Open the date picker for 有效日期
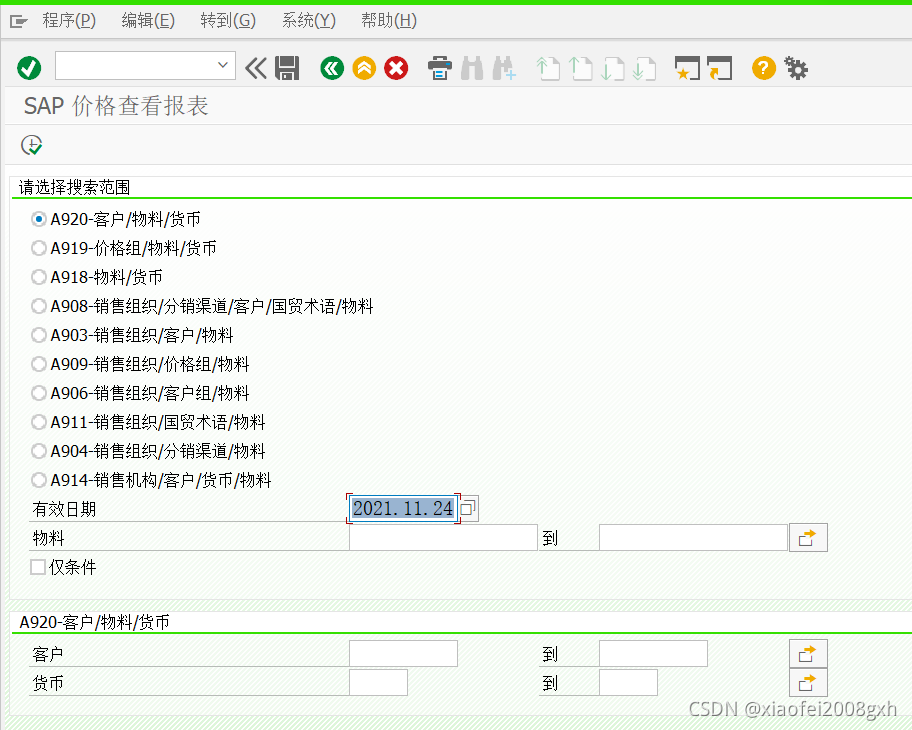This screenshot has height=730, width=912. [x=466, y=508]
